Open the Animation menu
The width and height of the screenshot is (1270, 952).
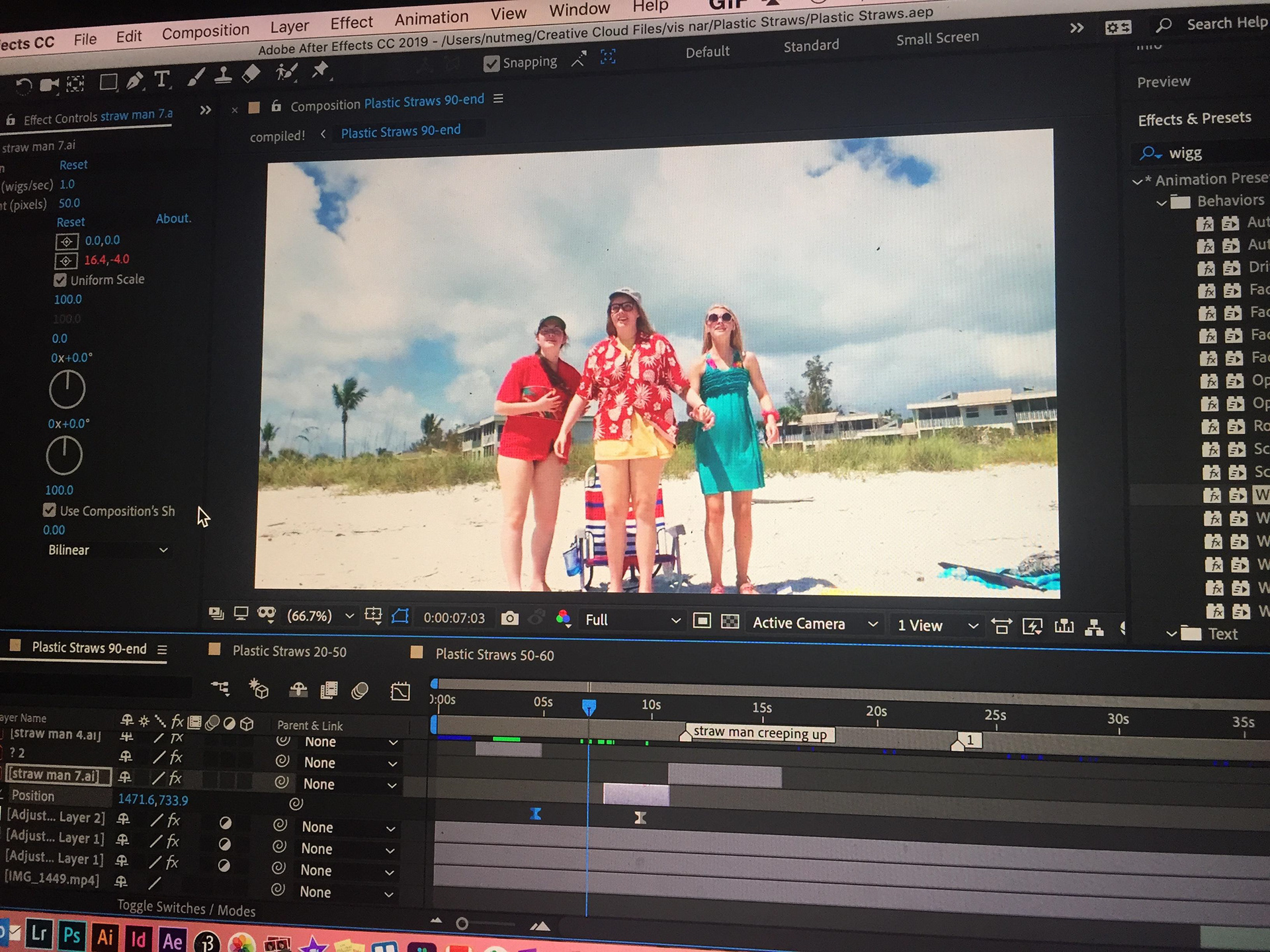[x=431, y=18]
